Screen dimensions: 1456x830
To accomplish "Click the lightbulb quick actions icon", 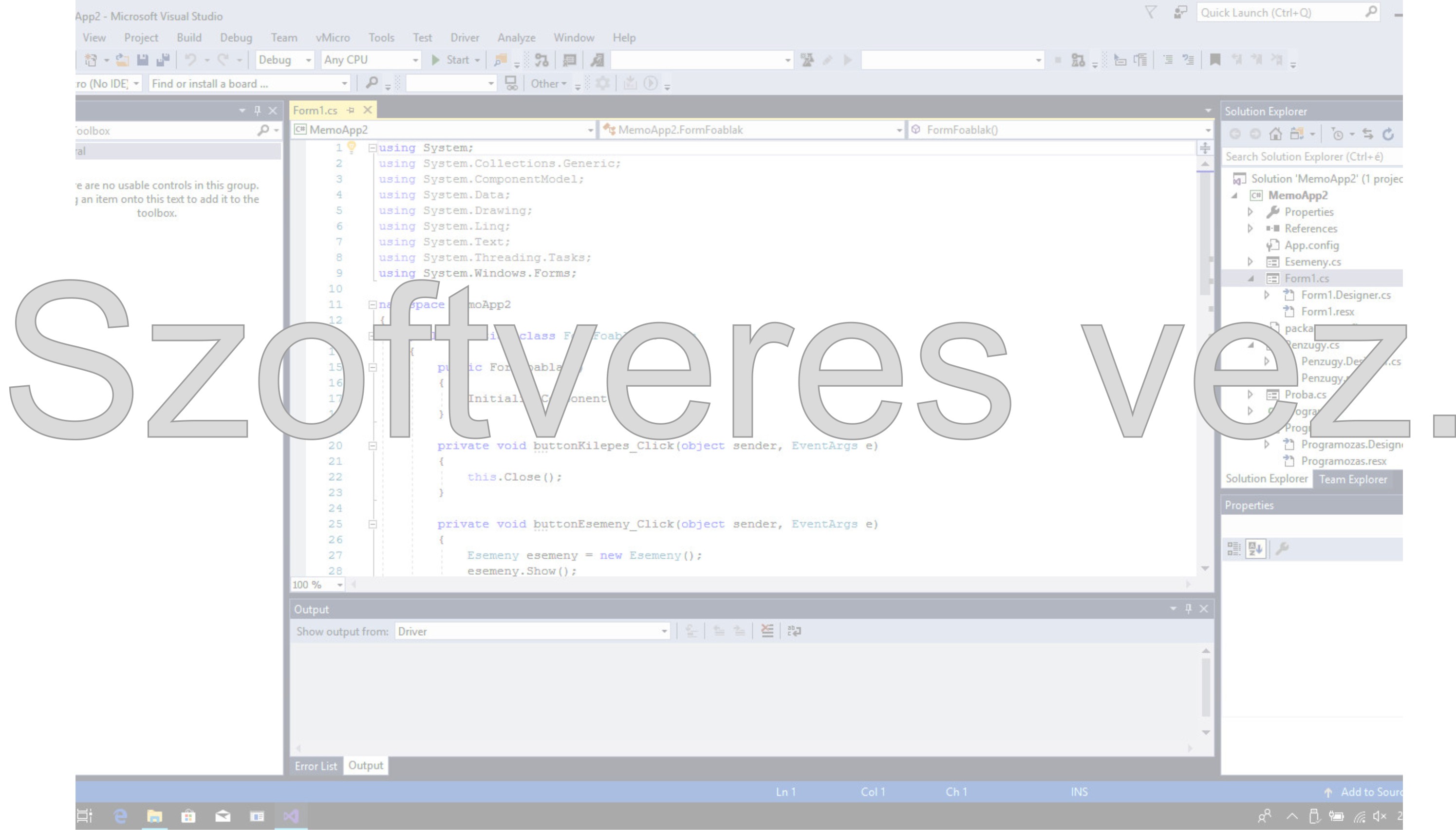I will 352,148.
